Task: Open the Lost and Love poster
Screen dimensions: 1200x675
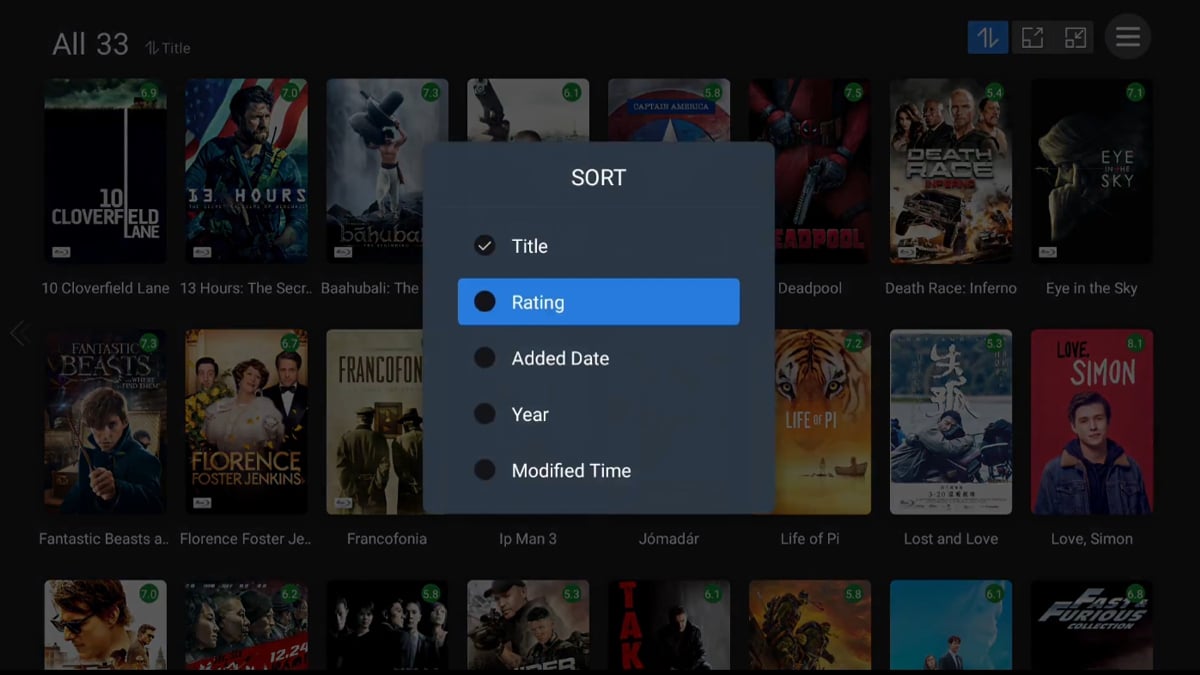Action: (x=951, y=422)
